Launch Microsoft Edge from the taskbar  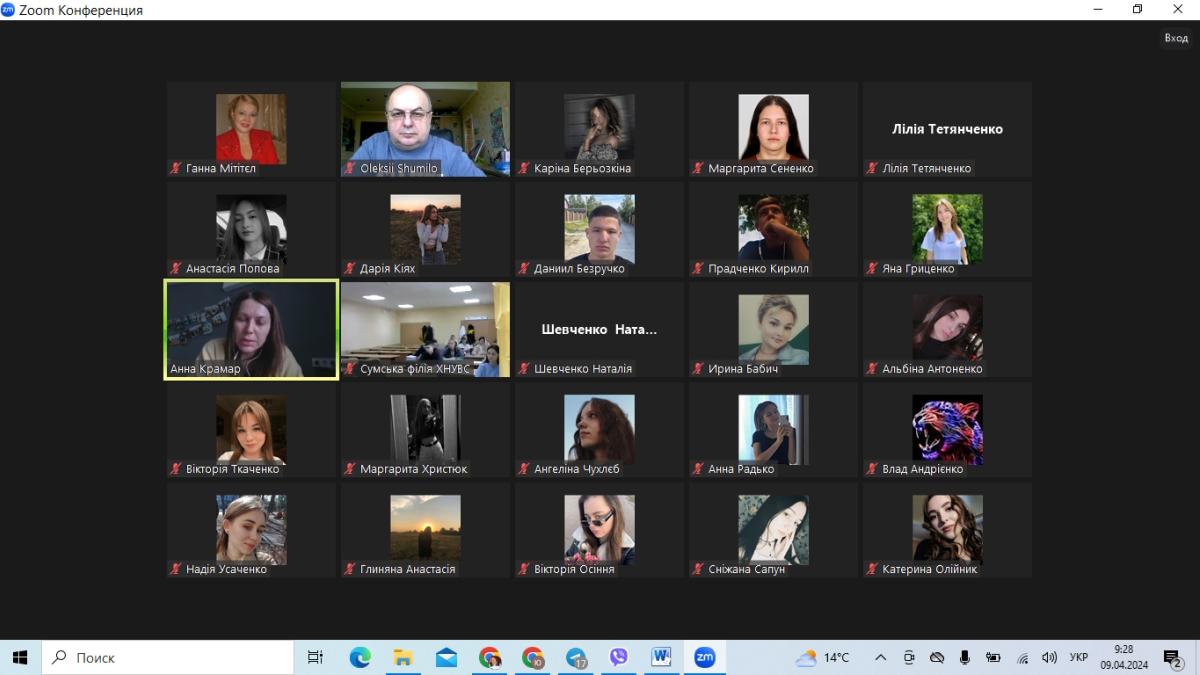(360, 657)
